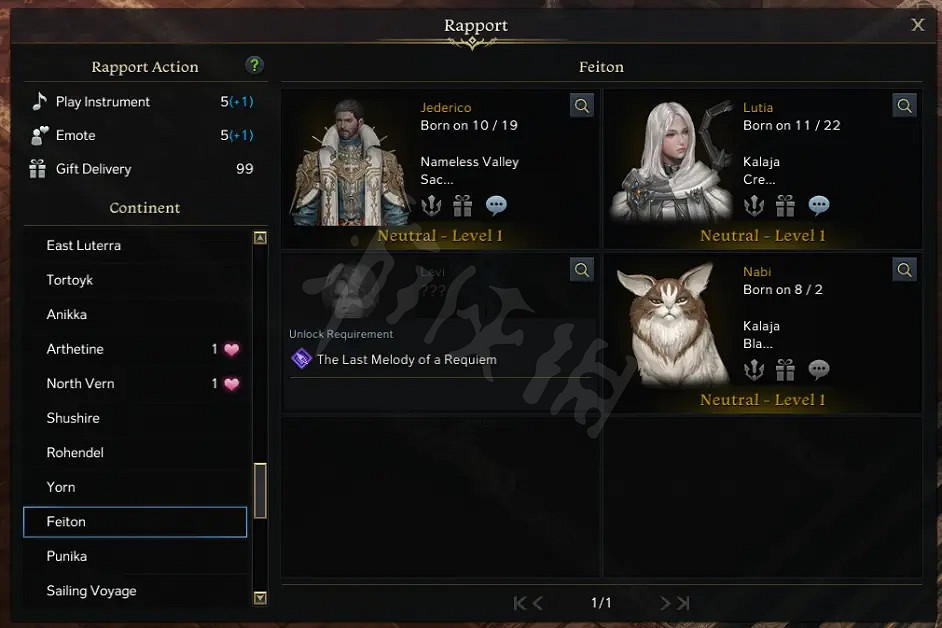Click the continent list scroll-up arrow

pyautogui.click(x=260, y=238)
